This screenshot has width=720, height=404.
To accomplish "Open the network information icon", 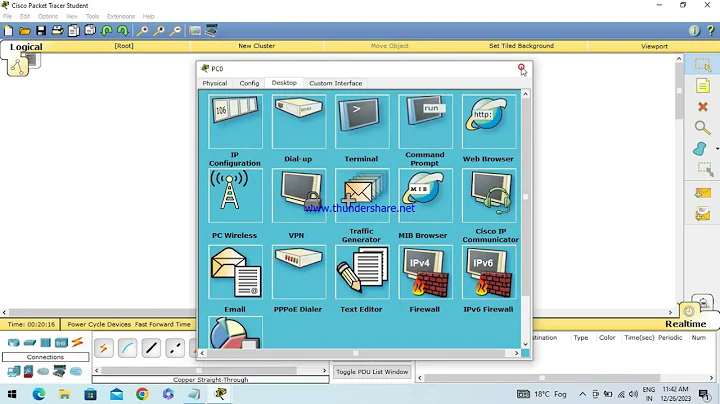I will [694, 31].
